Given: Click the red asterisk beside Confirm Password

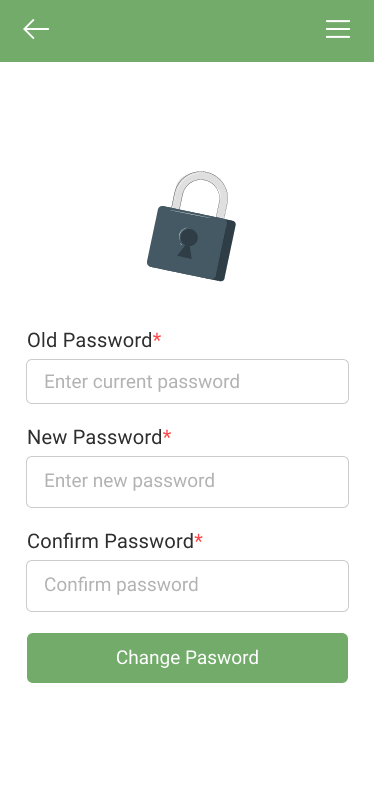Looking at the screenshot, I should pyautogui.click(x=198, y=541).
